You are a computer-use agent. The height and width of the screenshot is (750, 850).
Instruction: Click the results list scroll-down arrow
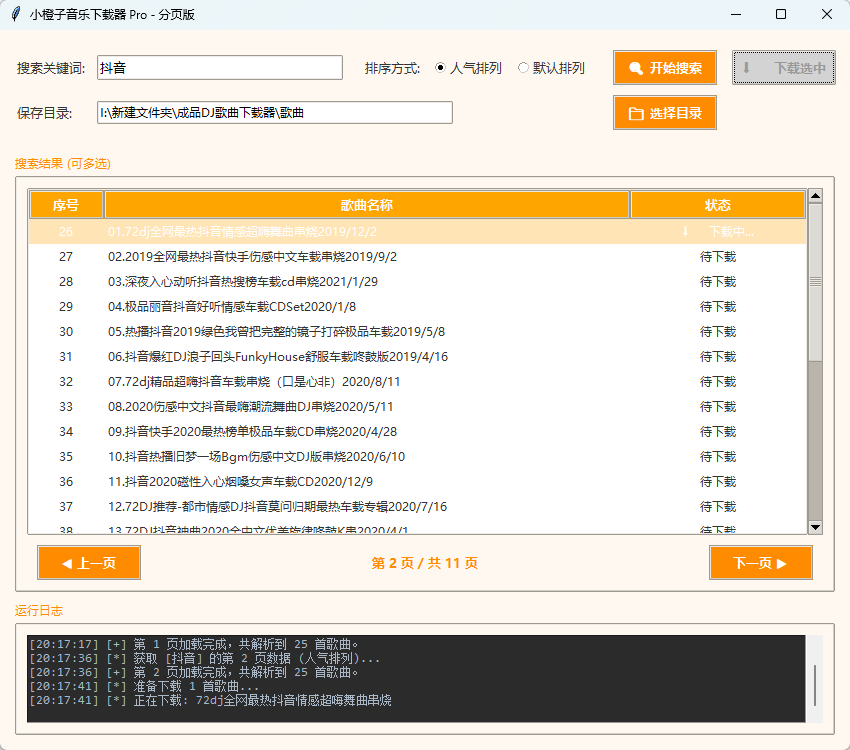coord(815,527)
